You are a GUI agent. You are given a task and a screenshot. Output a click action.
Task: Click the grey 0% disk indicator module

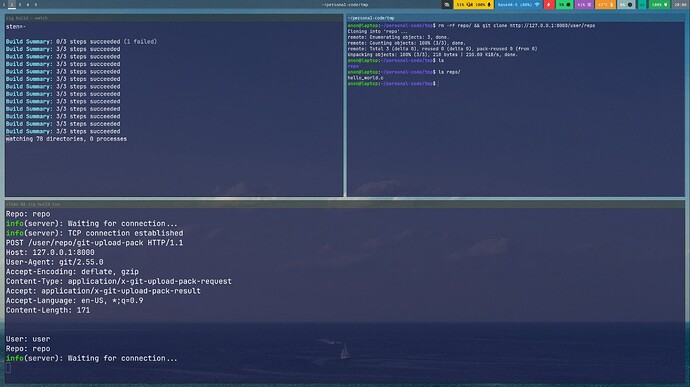click(626, 4)
